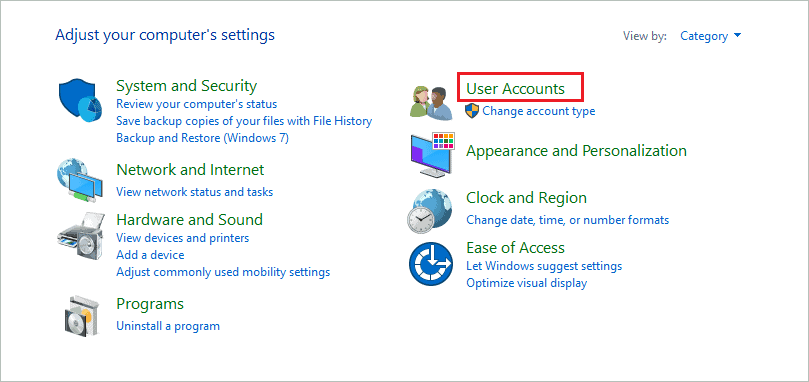Screen dimensions: 809x382
Task: Adjust commonly used mobility settings
Action: coord(223,272)
